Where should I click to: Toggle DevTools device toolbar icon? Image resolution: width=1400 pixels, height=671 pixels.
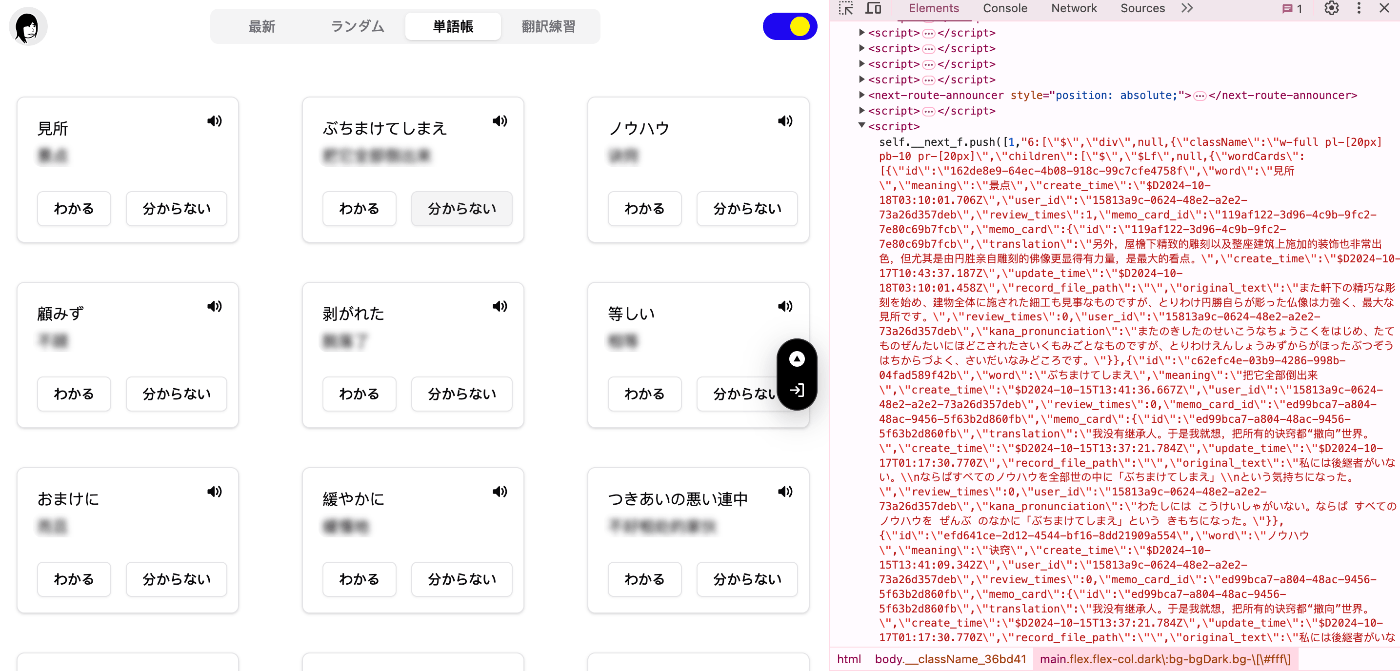tap(873, 8)
